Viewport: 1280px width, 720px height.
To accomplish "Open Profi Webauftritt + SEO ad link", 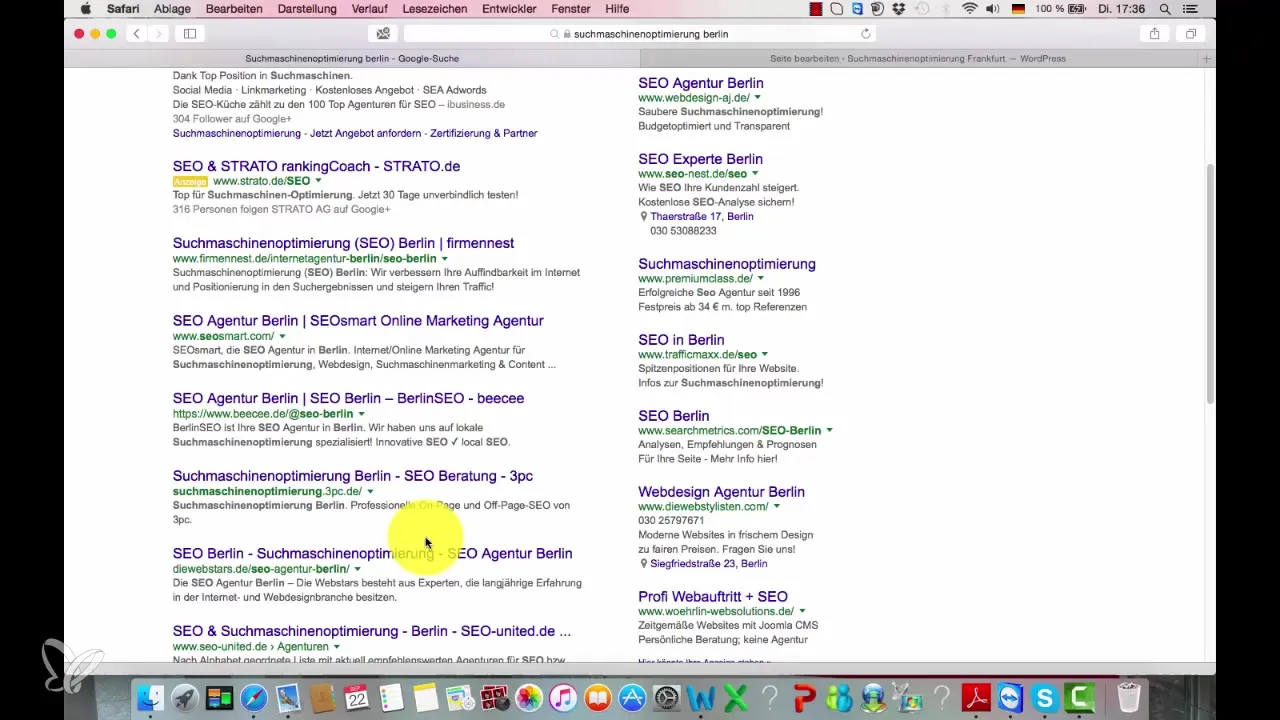I will click(713, 597).
